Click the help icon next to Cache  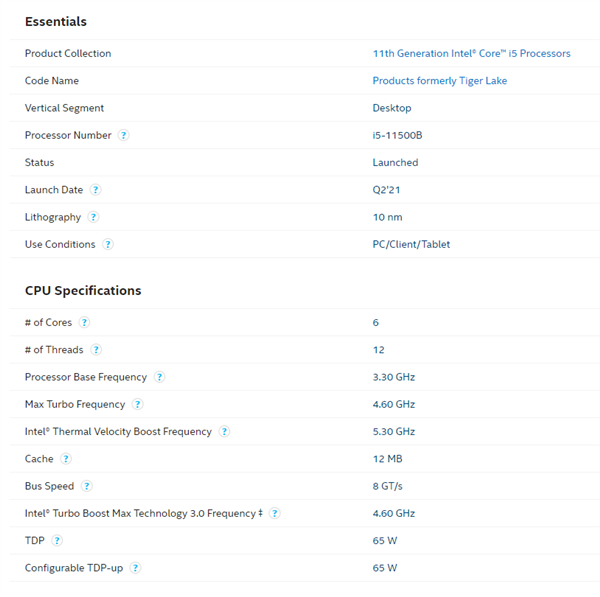click(66, 458)
